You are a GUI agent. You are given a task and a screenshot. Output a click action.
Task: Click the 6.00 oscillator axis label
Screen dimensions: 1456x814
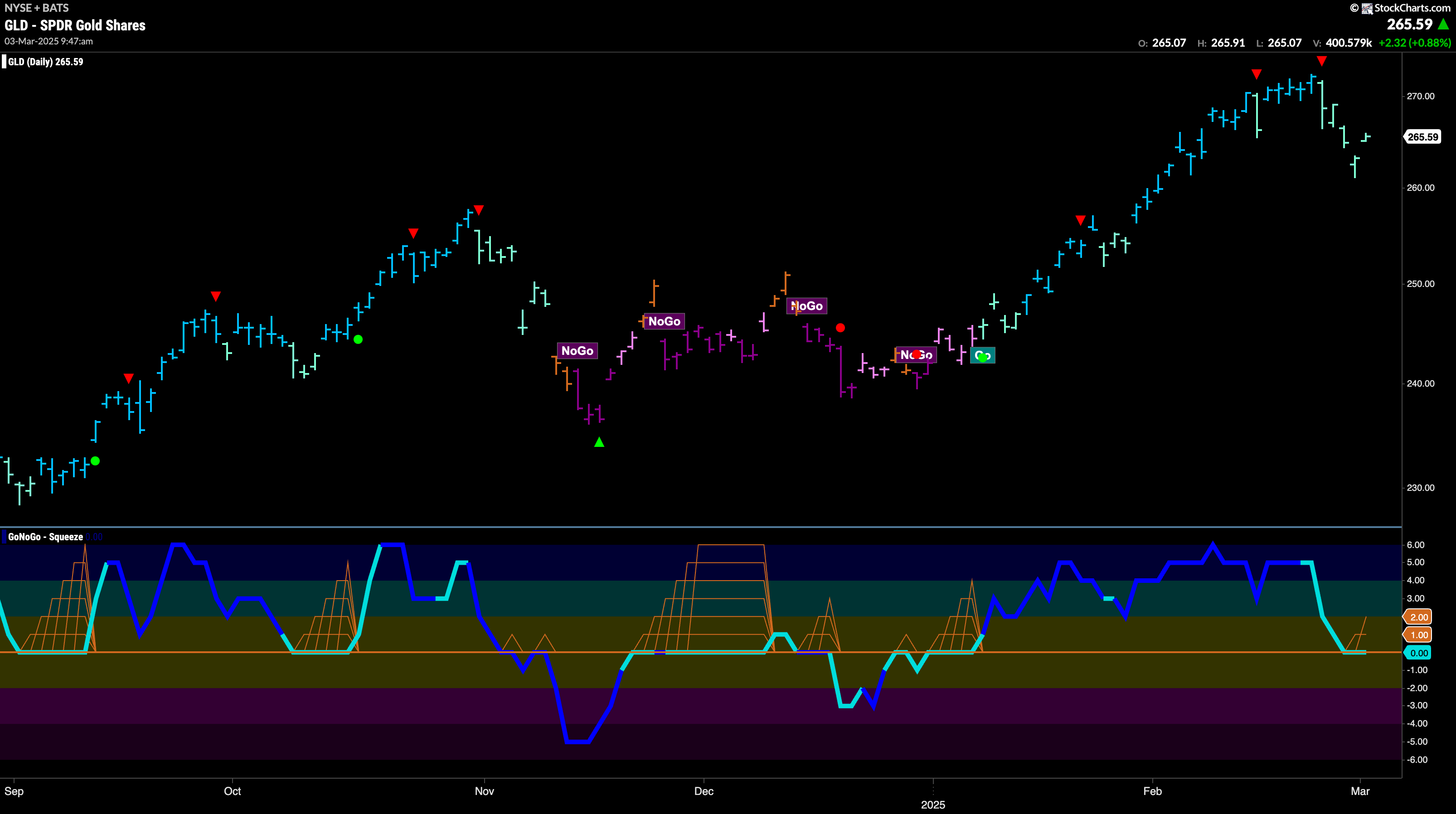click(x=1415, y=545)
